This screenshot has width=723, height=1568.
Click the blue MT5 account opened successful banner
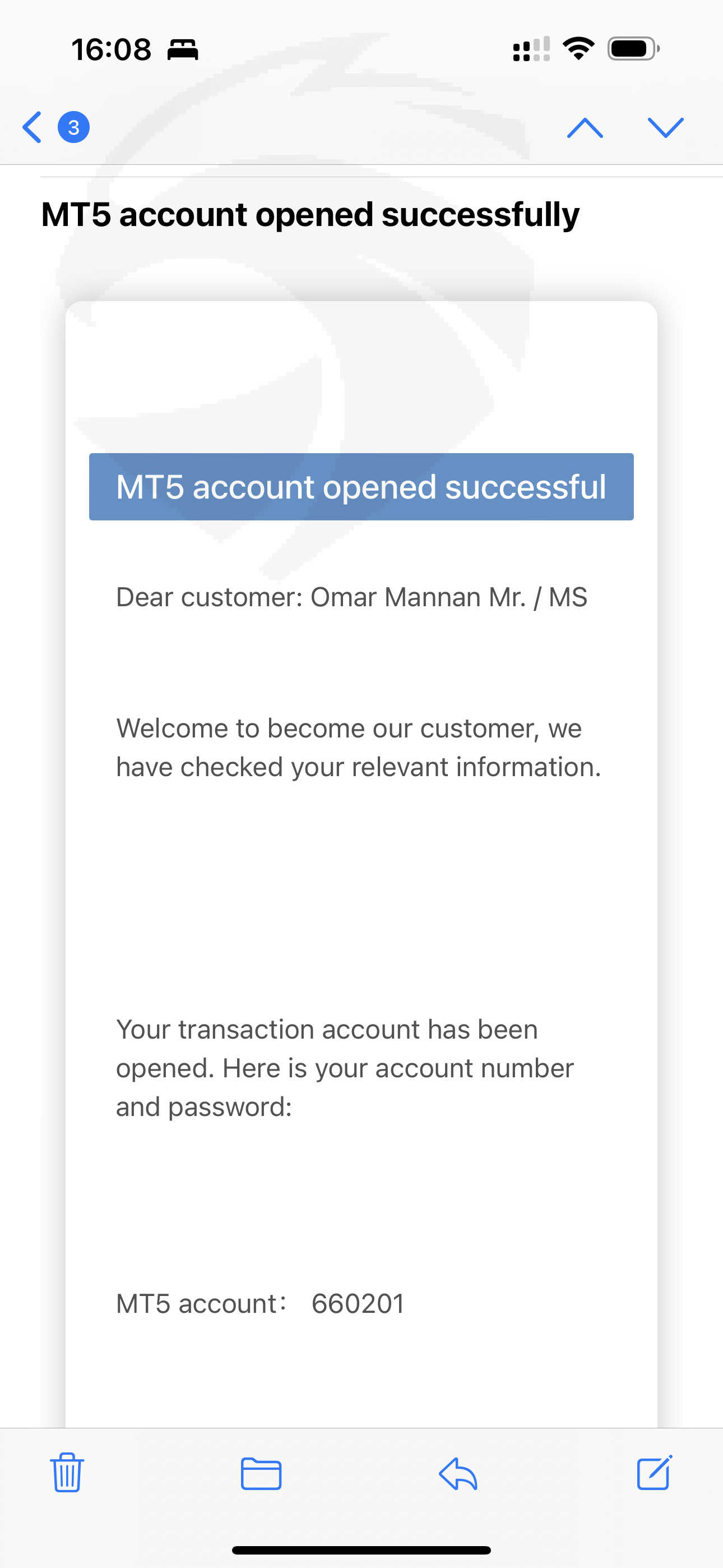click(x=361, y=486)
